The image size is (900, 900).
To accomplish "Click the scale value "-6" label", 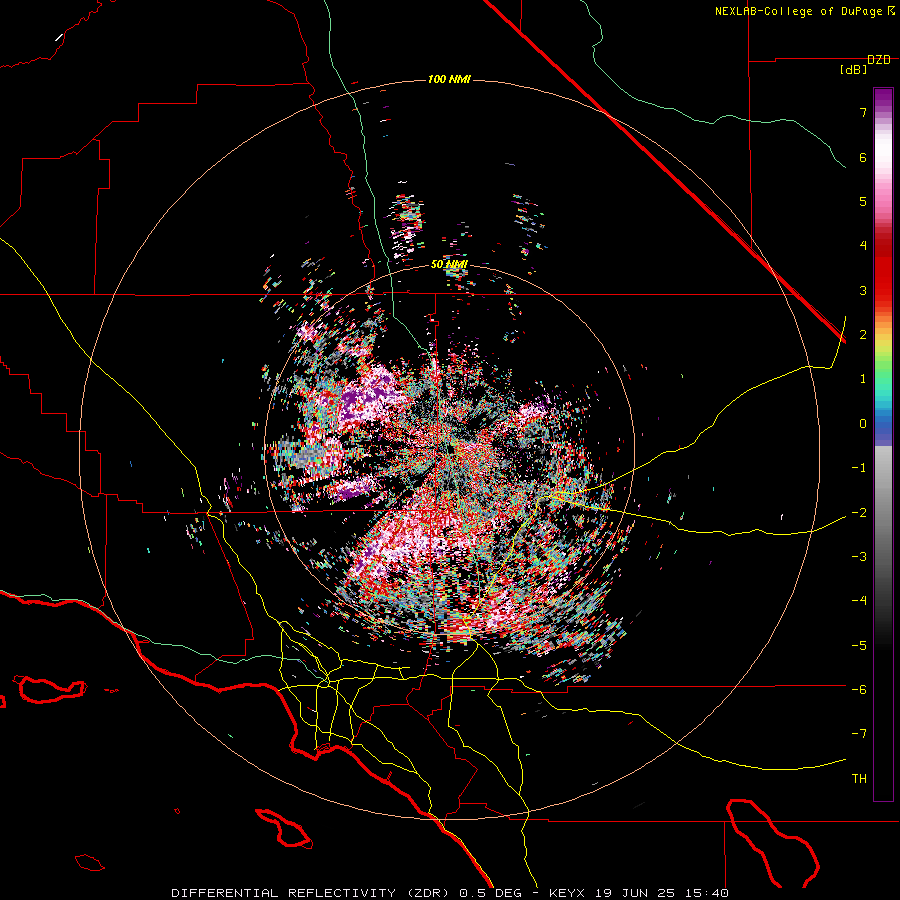I will (859, 690).
